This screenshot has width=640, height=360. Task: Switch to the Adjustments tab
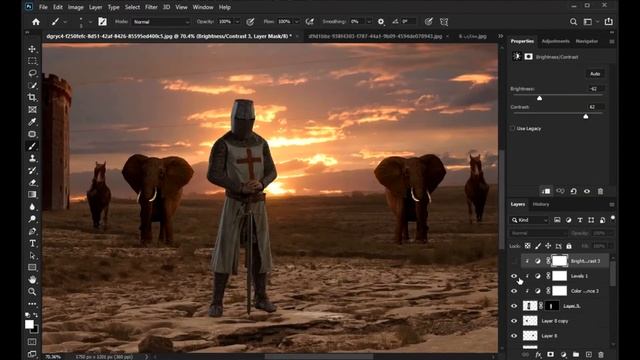555,41
